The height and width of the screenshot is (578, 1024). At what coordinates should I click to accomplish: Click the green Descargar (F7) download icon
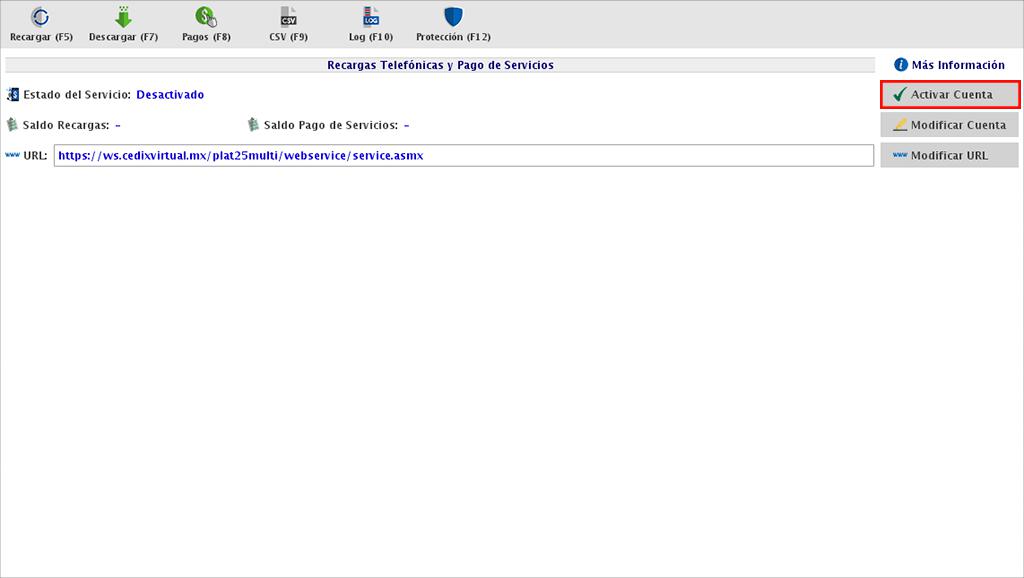tap(122, 15)
